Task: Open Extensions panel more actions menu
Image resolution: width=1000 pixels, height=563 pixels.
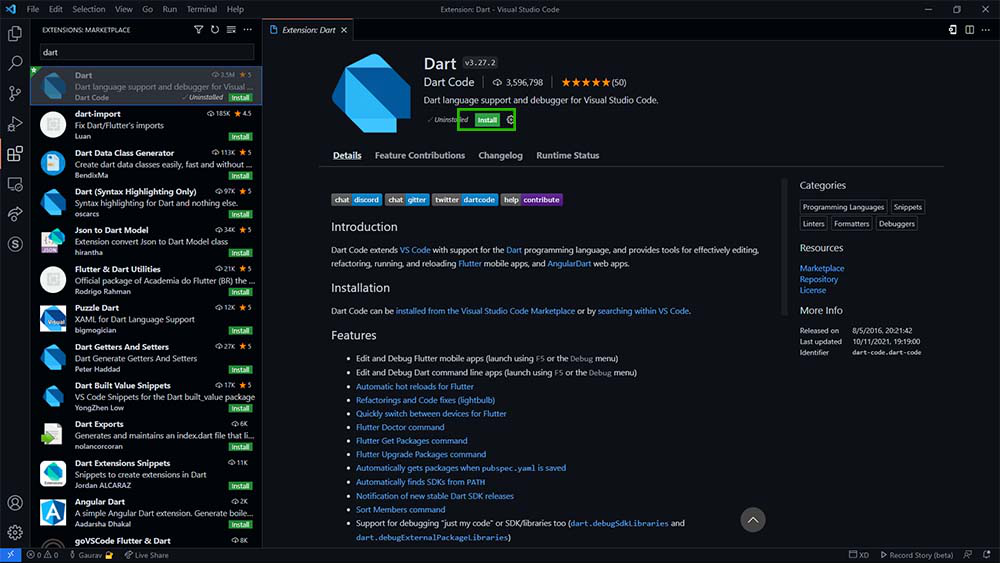Action: 247,29
